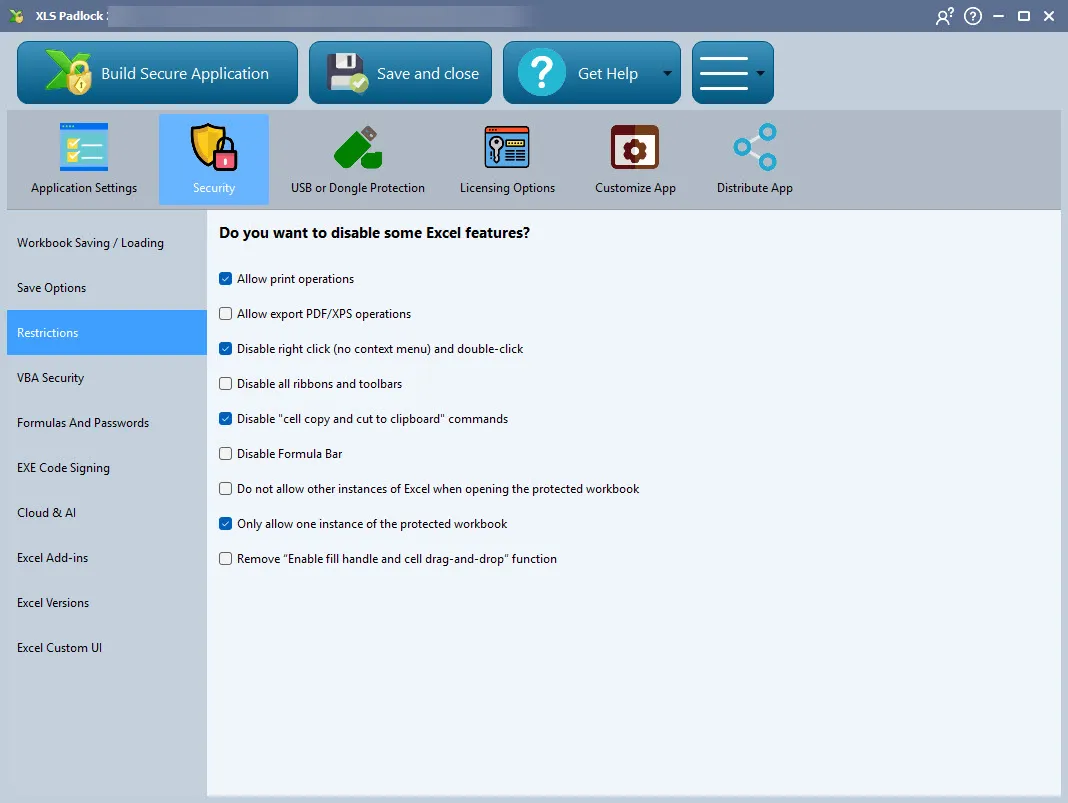Toggle Only allow one instance checkbox

(x=225, y=524)
